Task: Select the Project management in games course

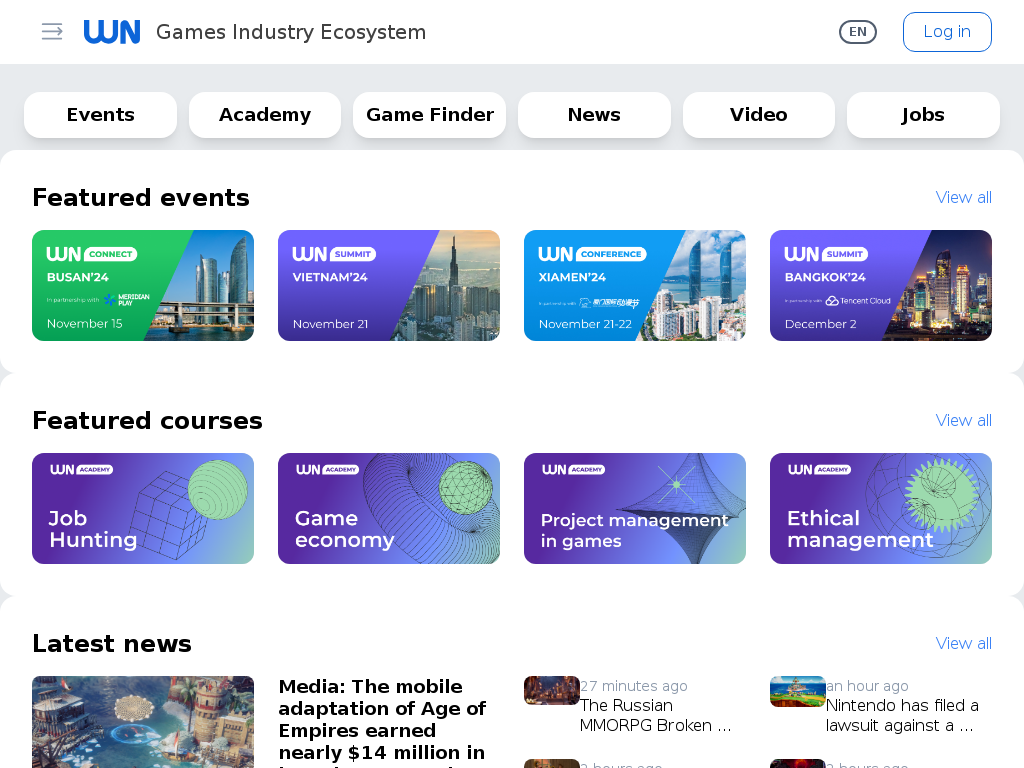Action: [x=635, y=509]
